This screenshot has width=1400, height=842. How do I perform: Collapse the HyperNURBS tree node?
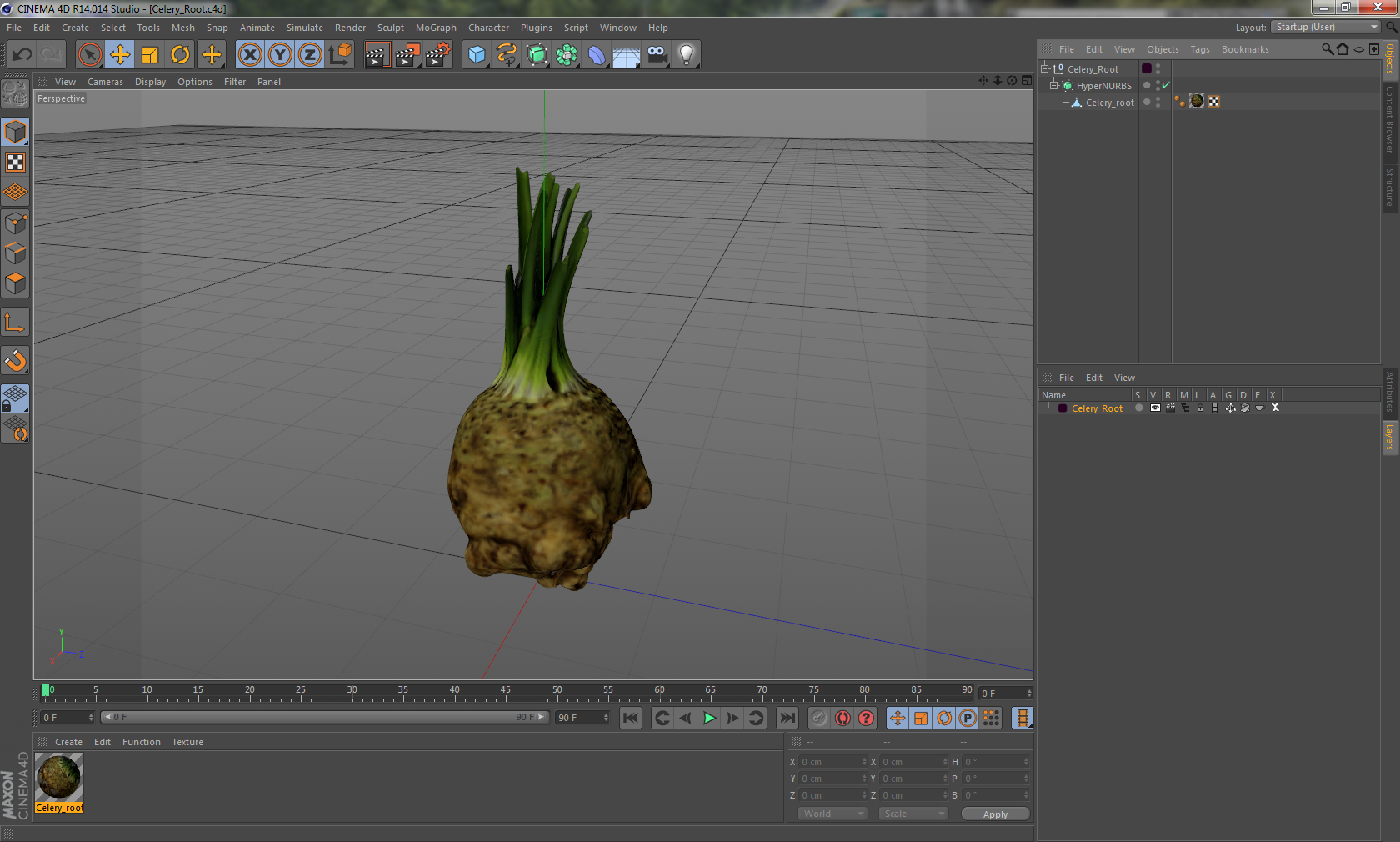[1053, 85]
